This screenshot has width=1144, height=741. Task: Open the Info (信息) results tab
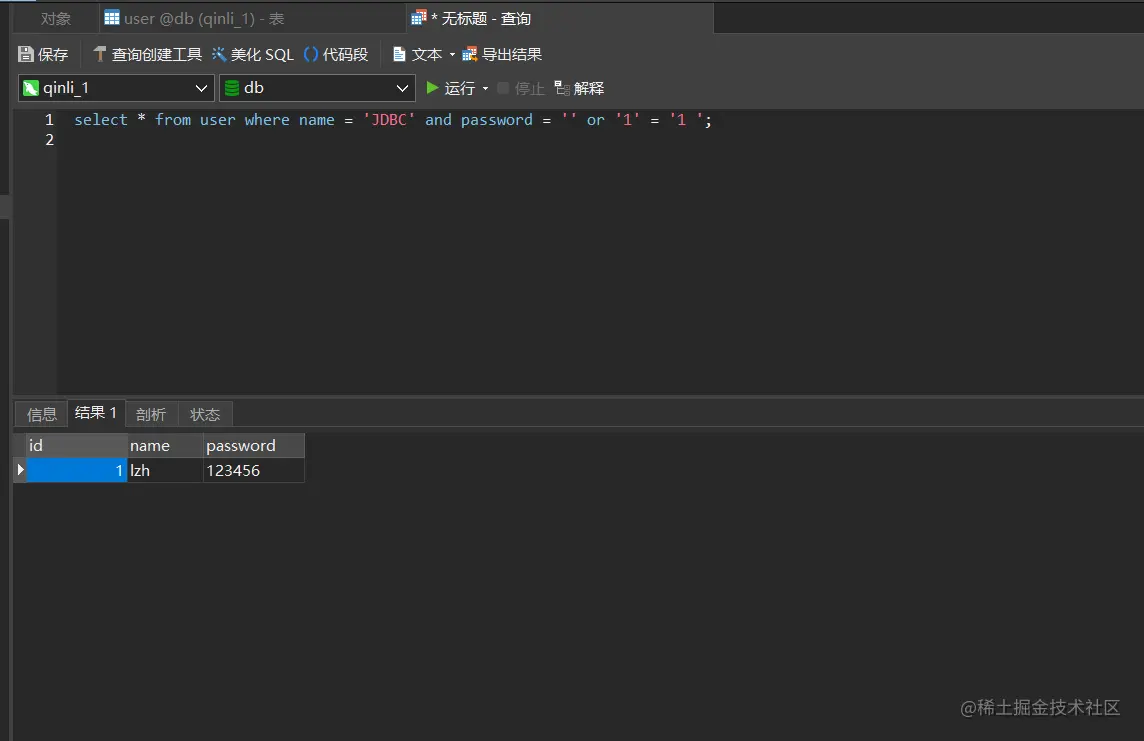(x=42, y=414)
